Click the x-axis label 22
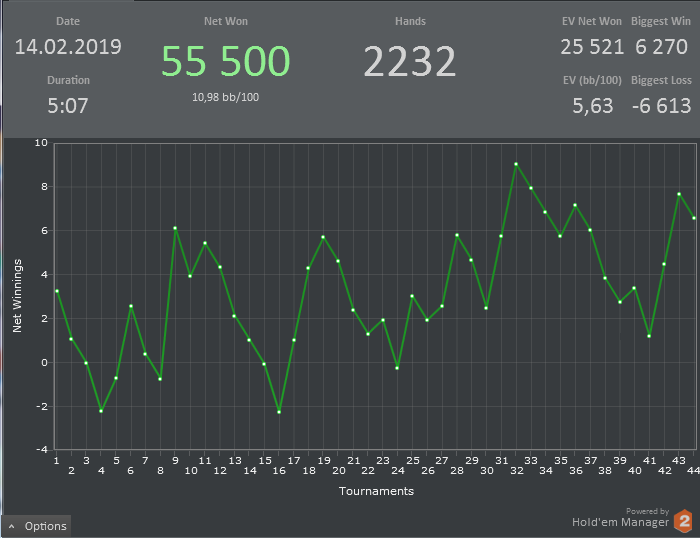Viewport: 700px width, 538px height. point(368,471)
